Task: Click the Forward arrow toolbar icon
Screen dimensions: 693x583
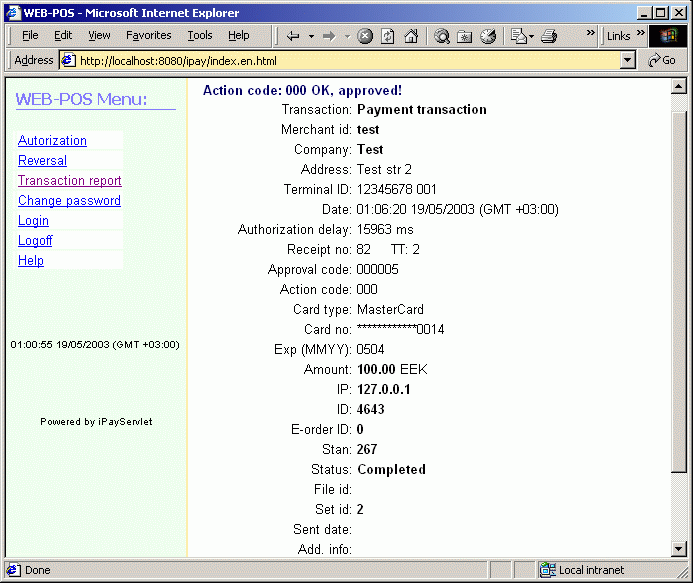Action: pos(329,36)
